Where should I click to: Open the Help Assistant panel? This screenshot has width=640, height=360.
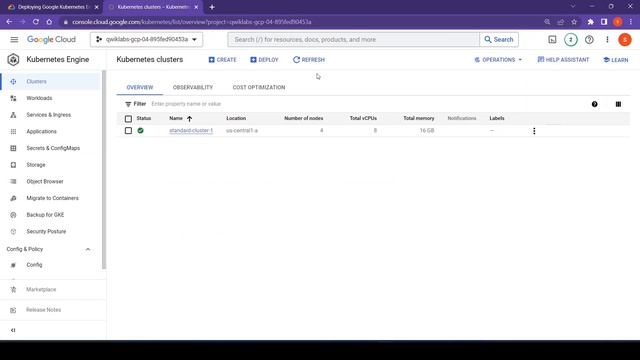[563, 60]
